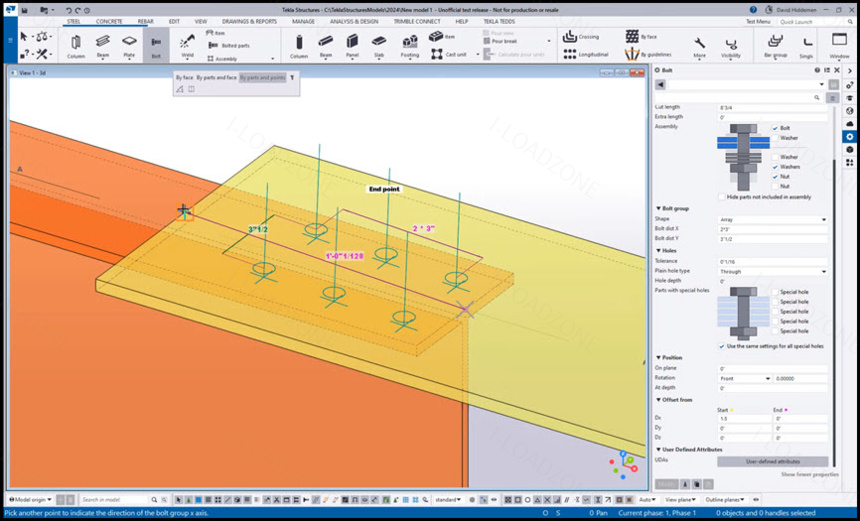860x521 pixels.
Task: Open DRAWINGS & REPORTS tab
Action: [x=249, y=21]
